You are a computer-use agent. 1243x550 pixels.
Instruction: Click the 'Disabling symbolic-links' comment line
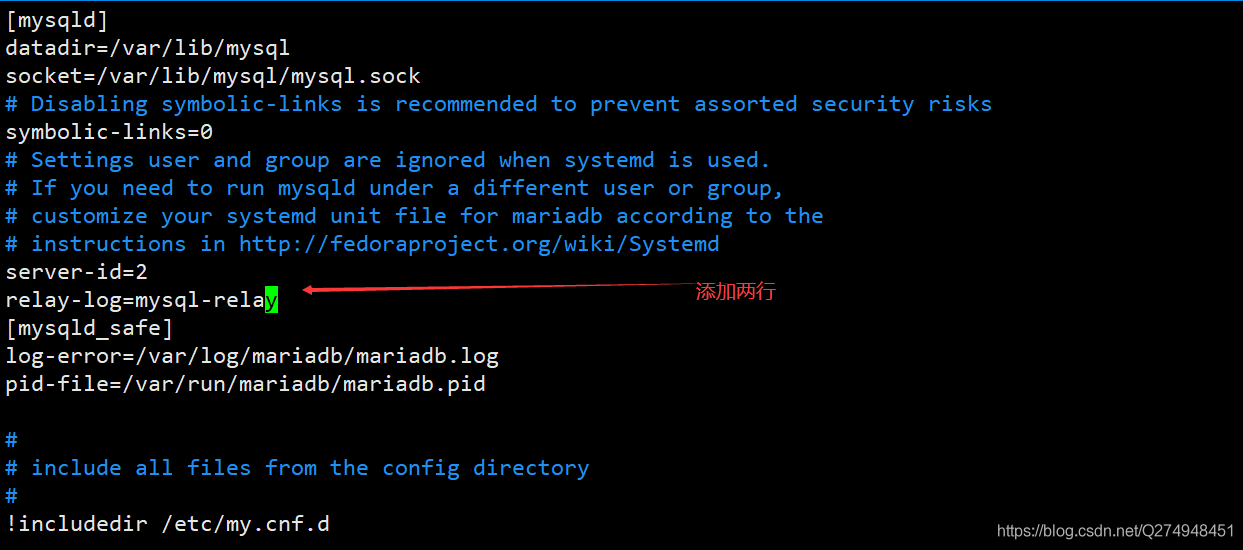coord(498,104)
